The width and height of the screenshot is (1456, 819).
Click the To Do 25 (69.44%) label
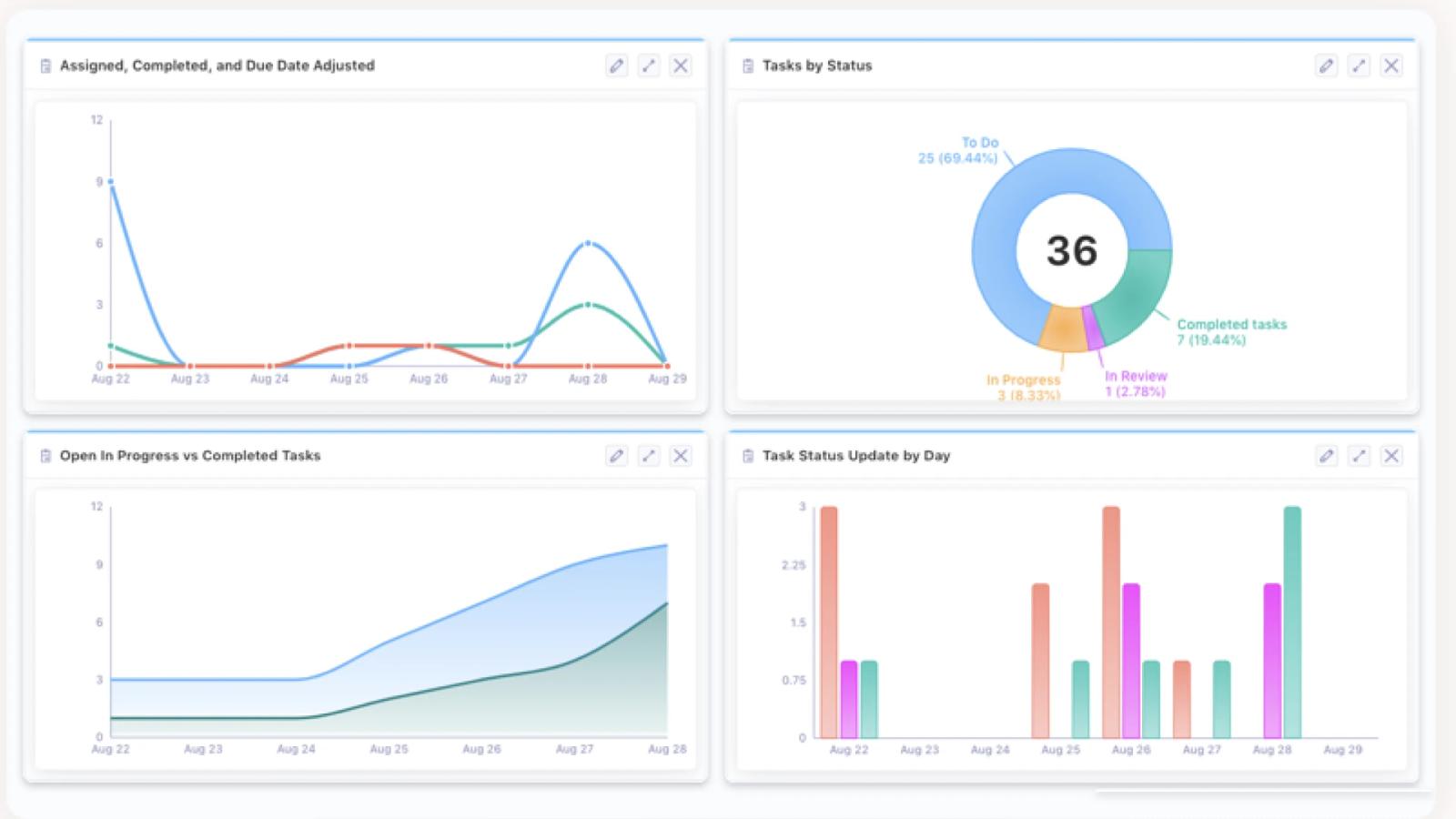click(x=957, y=150)
